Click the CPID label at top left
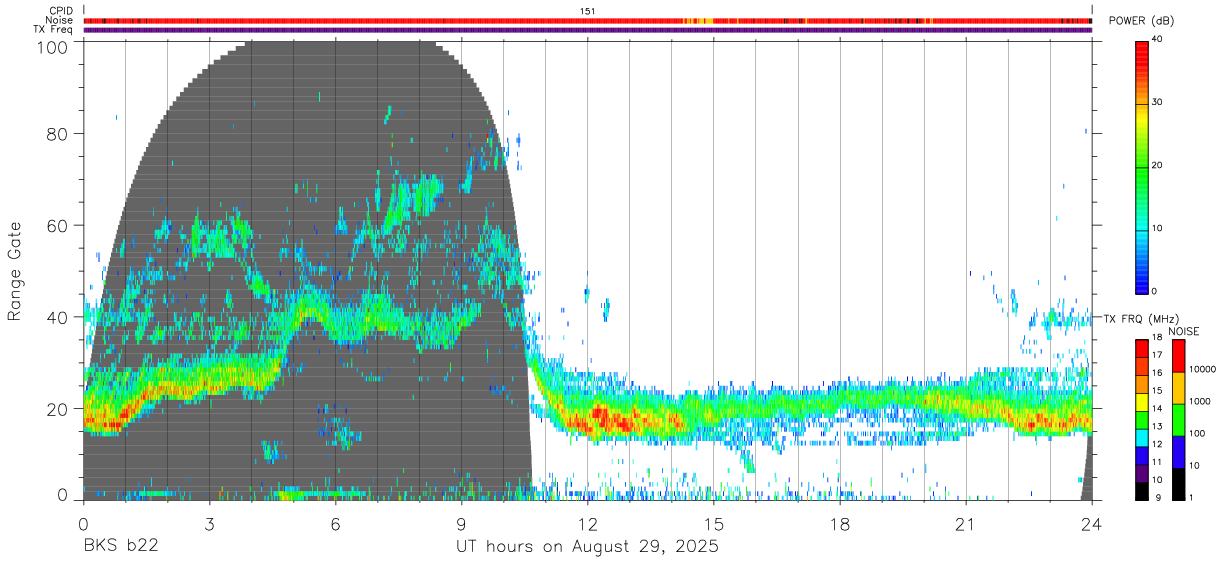 (61, 11)
